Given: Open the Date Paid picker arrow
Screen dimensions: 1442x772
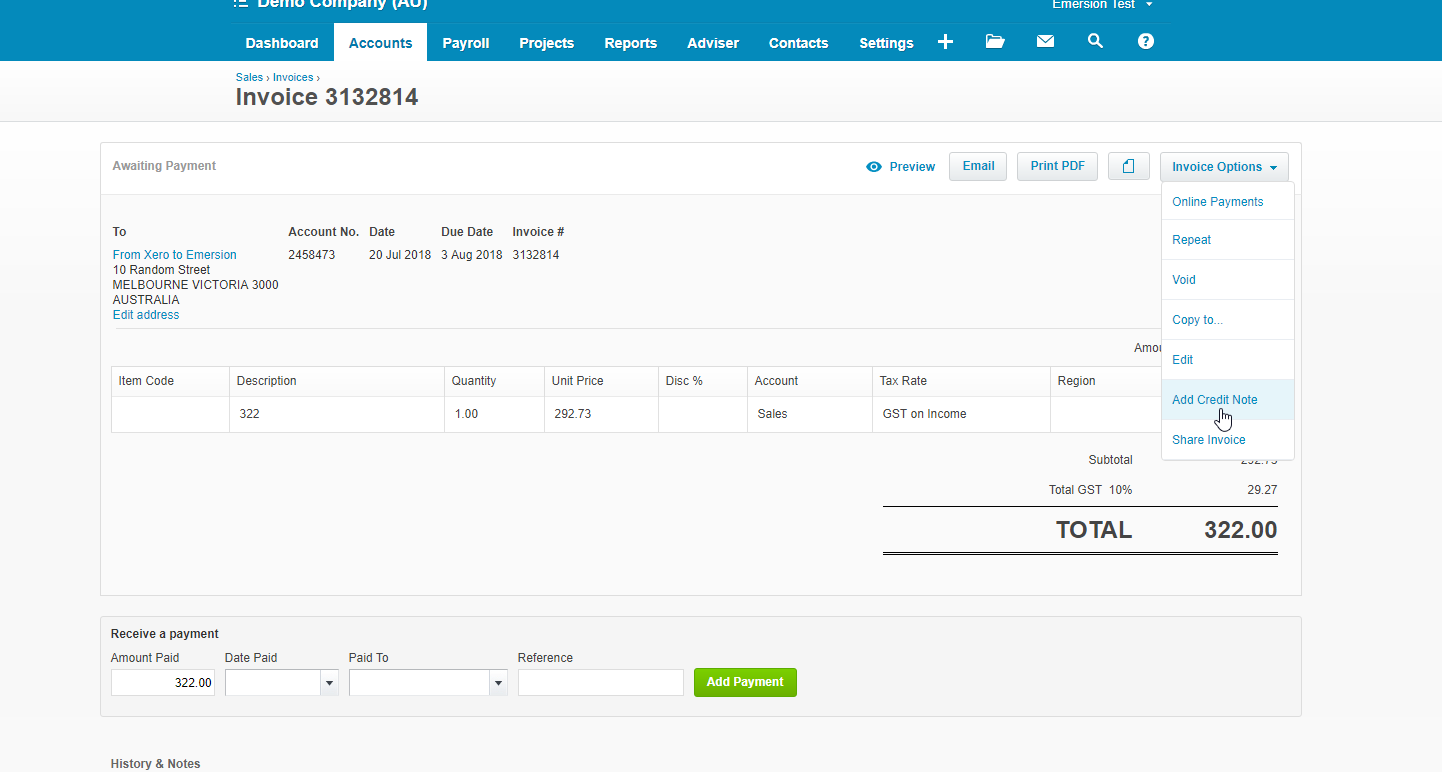Looking at the screenshot, I should pos(329,683).
